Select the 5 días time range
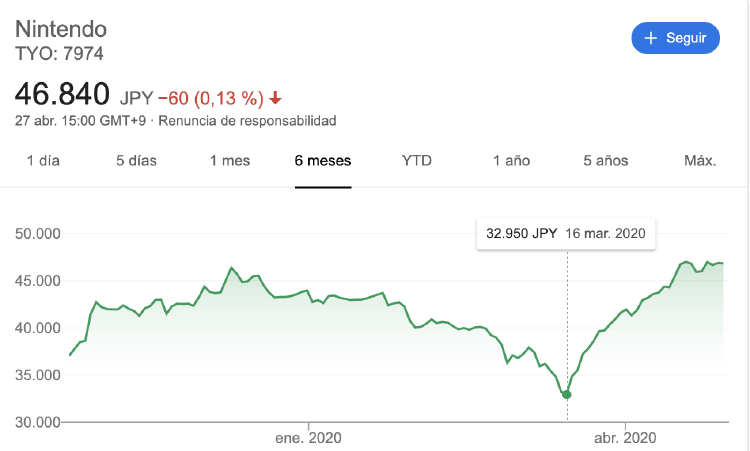 136,161
